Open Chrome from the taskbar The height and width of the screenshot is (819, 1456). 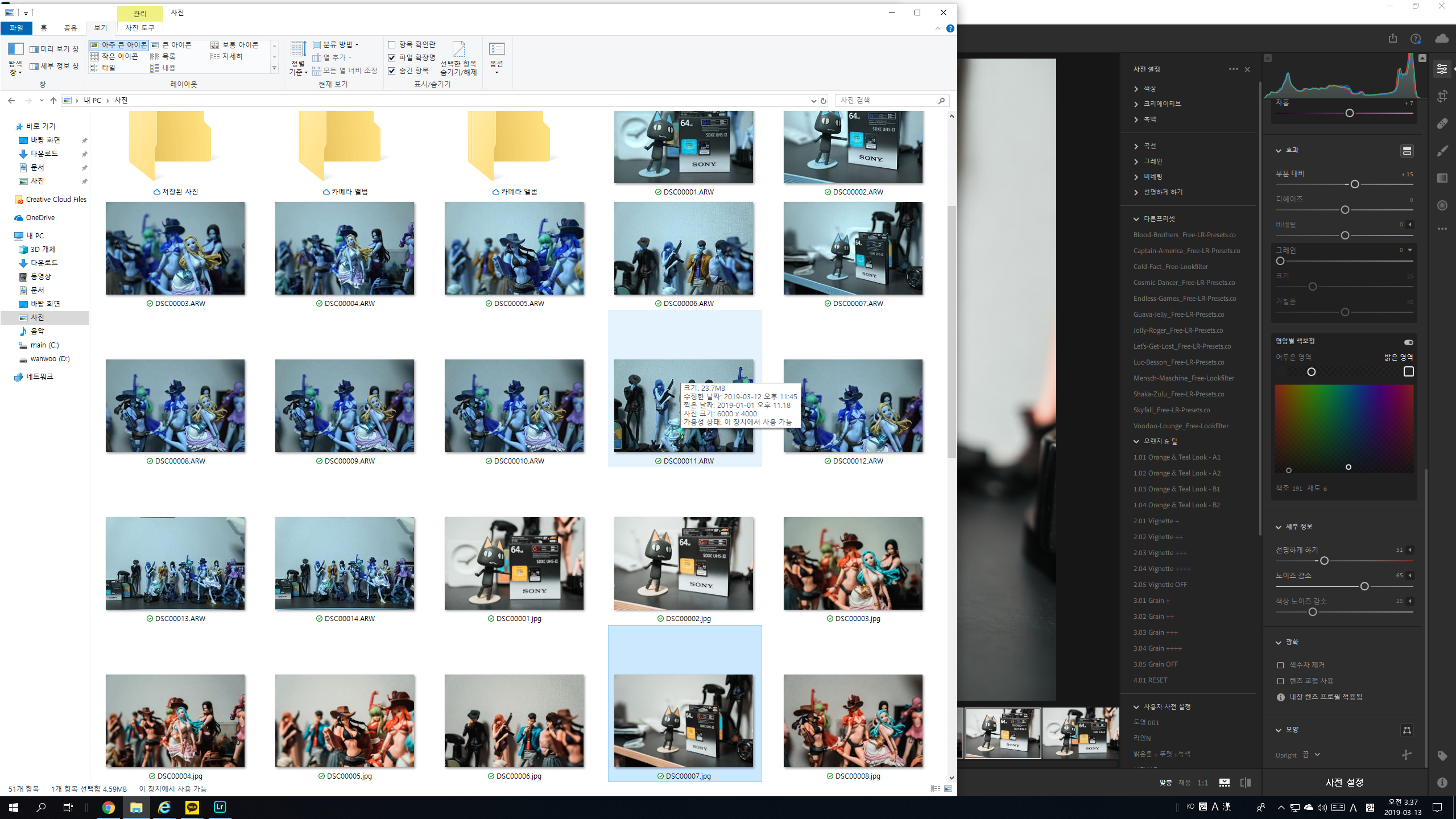[x=108, y=807]
